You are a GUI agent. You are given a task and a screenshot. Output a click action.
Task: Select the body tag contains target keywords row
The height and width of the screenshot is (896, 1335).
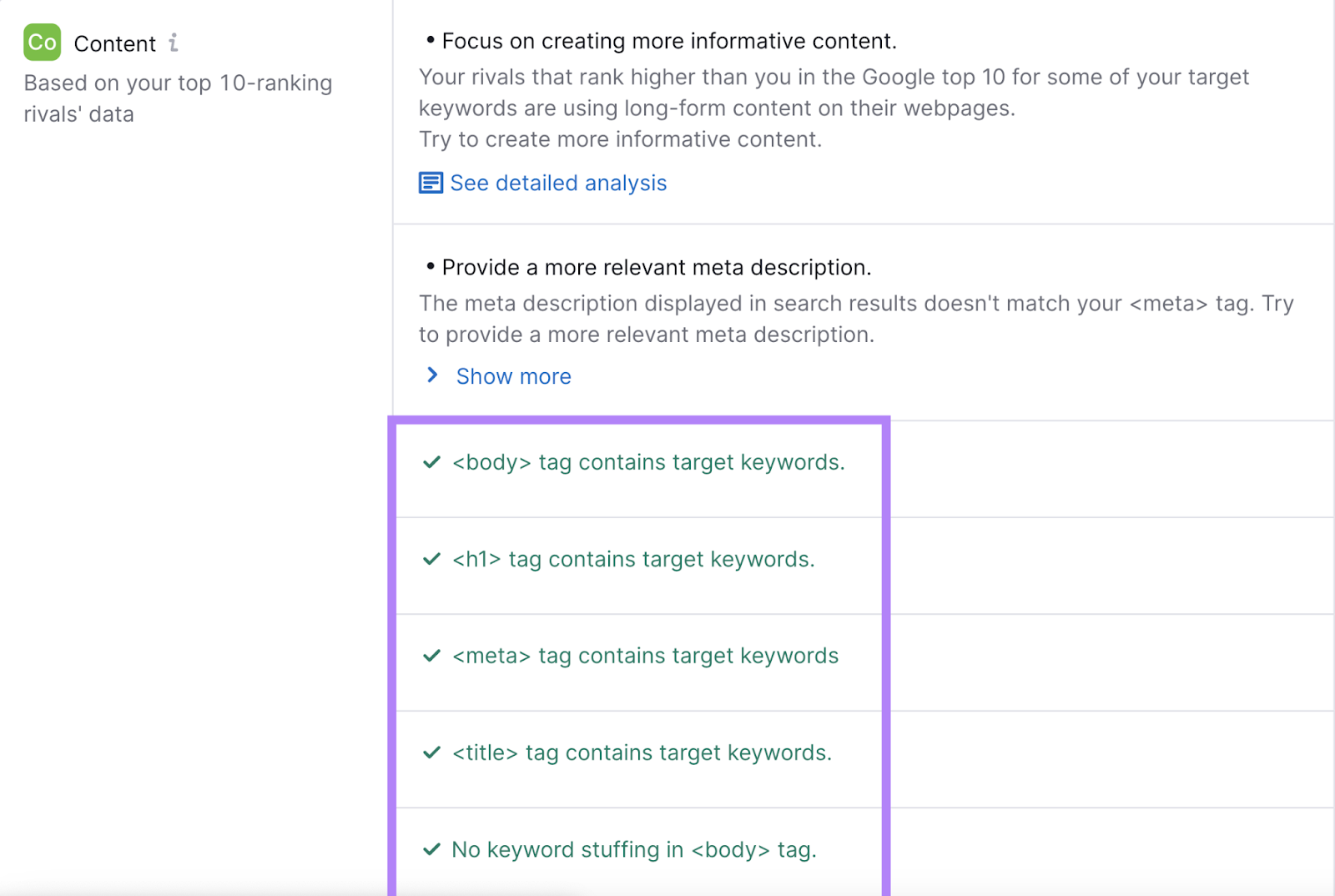coord(648,462)
